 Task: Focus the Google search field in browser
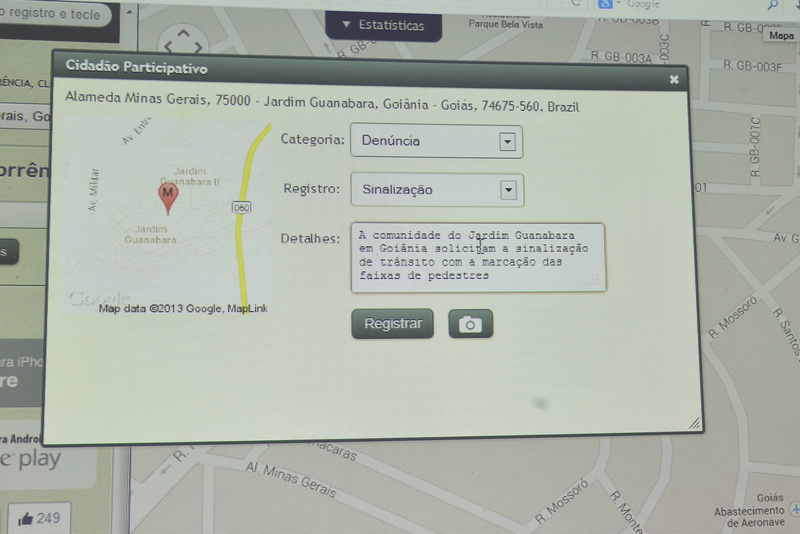coord(690,5)
